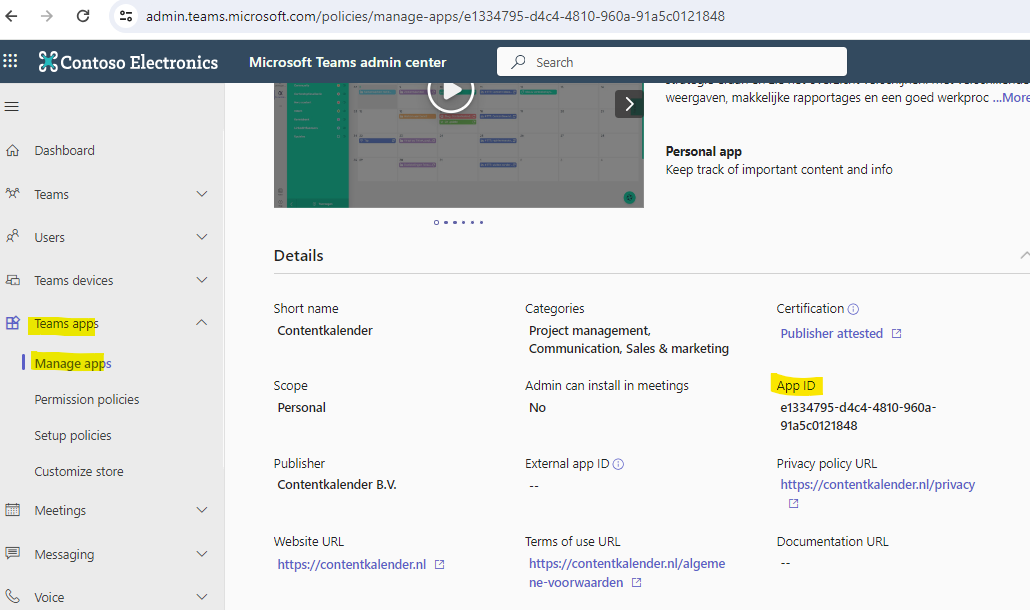Expand the Voice chevron
Screen dimensions: 1030x610
pyautogui.click(x=202, y=597)
